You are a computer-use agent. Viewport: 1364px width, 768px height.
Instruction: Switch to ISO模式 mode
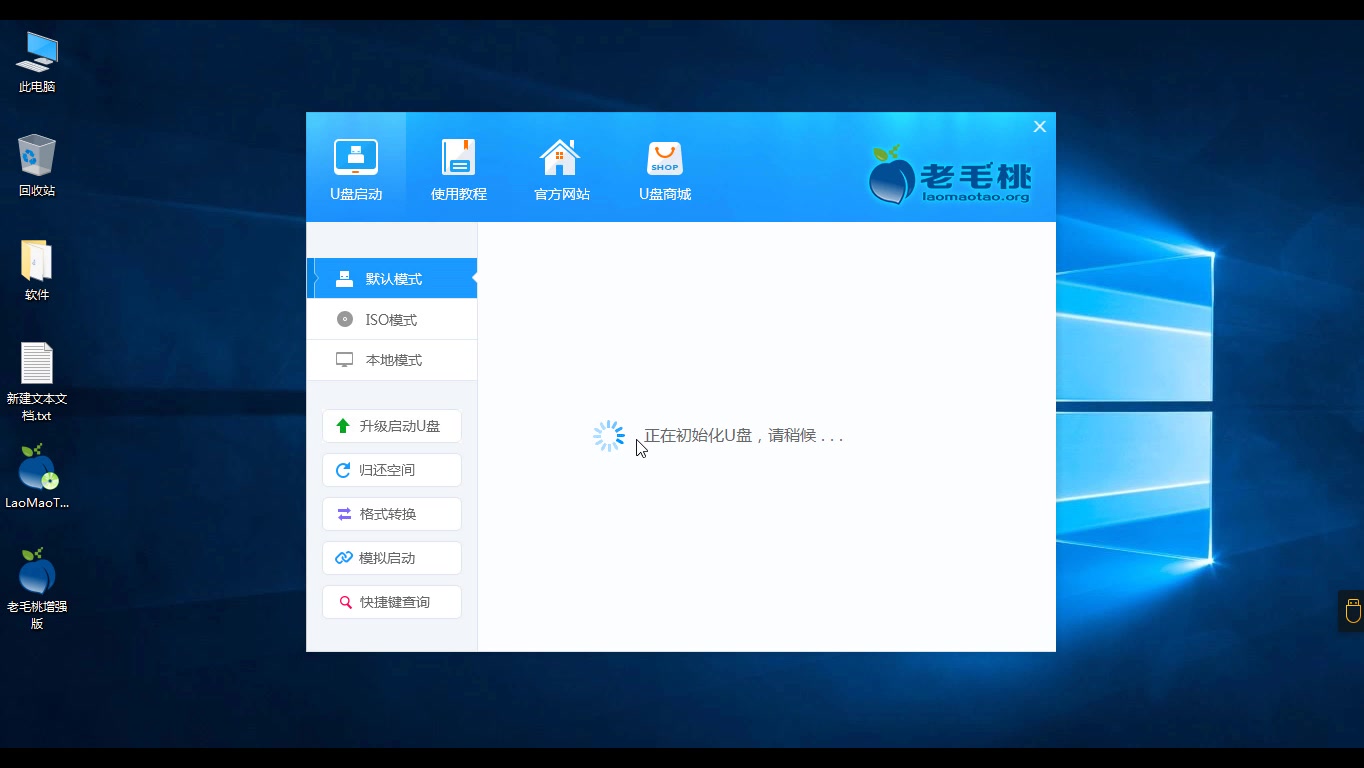coord(391,319)
